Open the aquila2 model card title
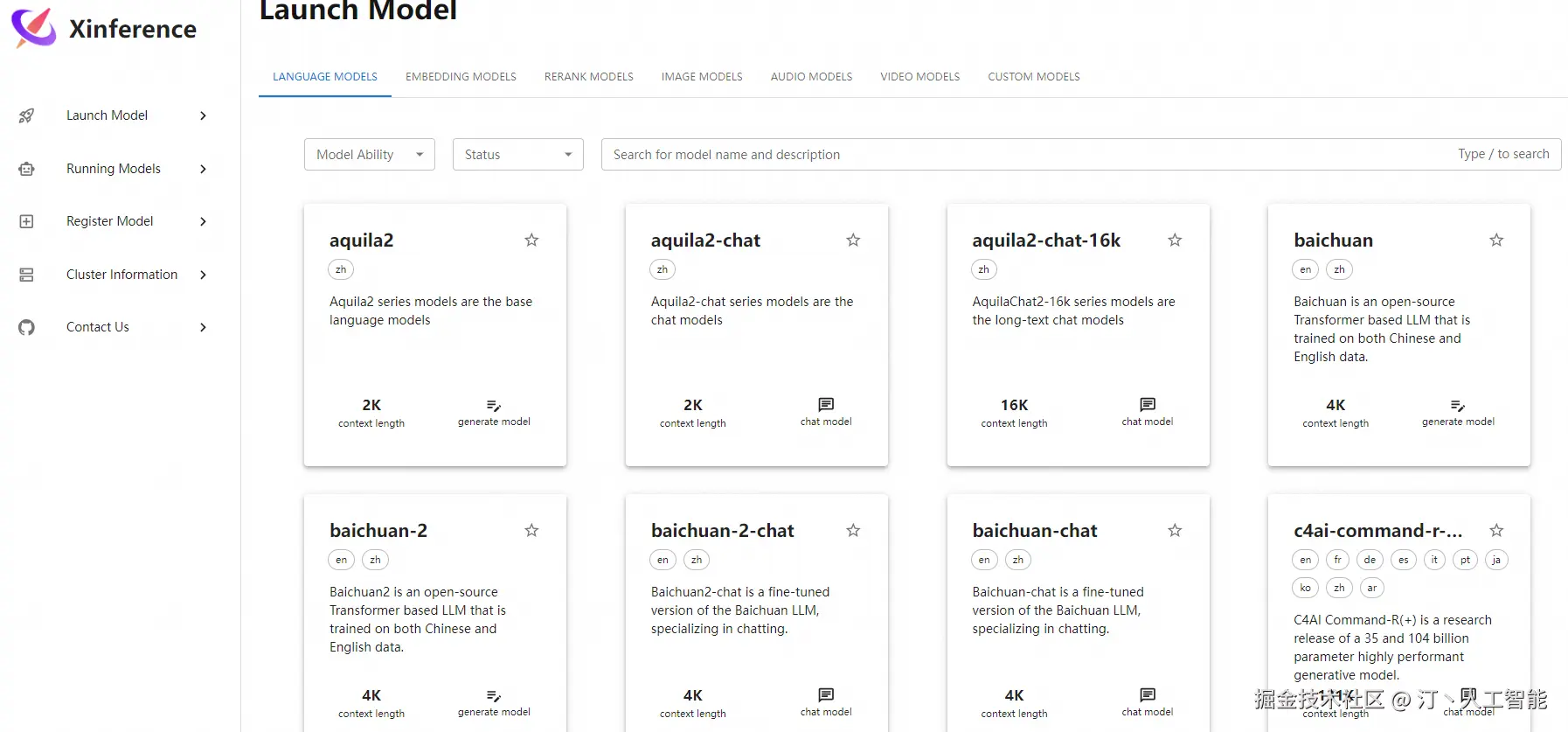1568x732 pixels. click(x=361, y=241)
